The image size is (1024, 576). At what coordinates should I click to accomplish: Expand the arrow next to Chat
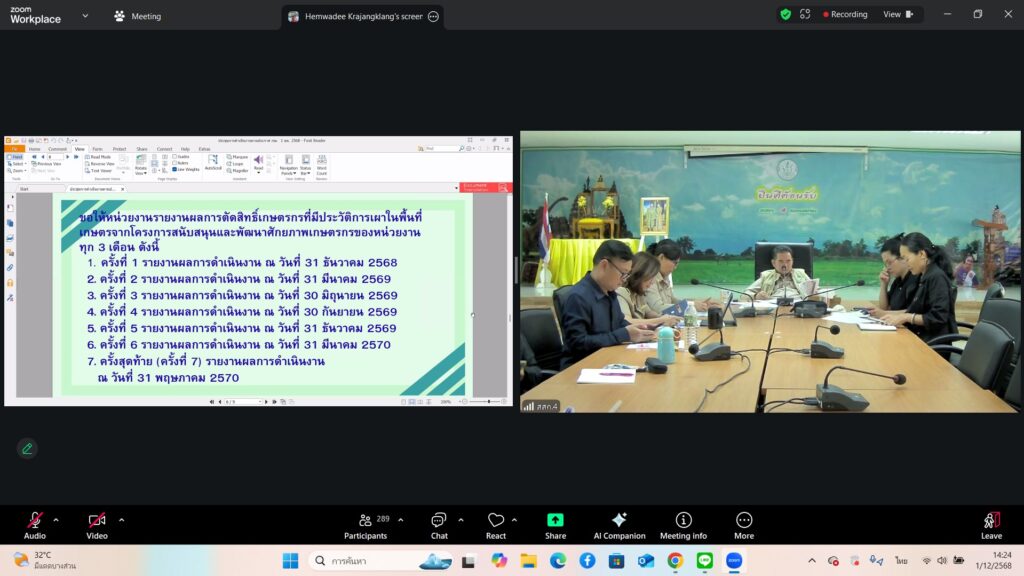461,519
